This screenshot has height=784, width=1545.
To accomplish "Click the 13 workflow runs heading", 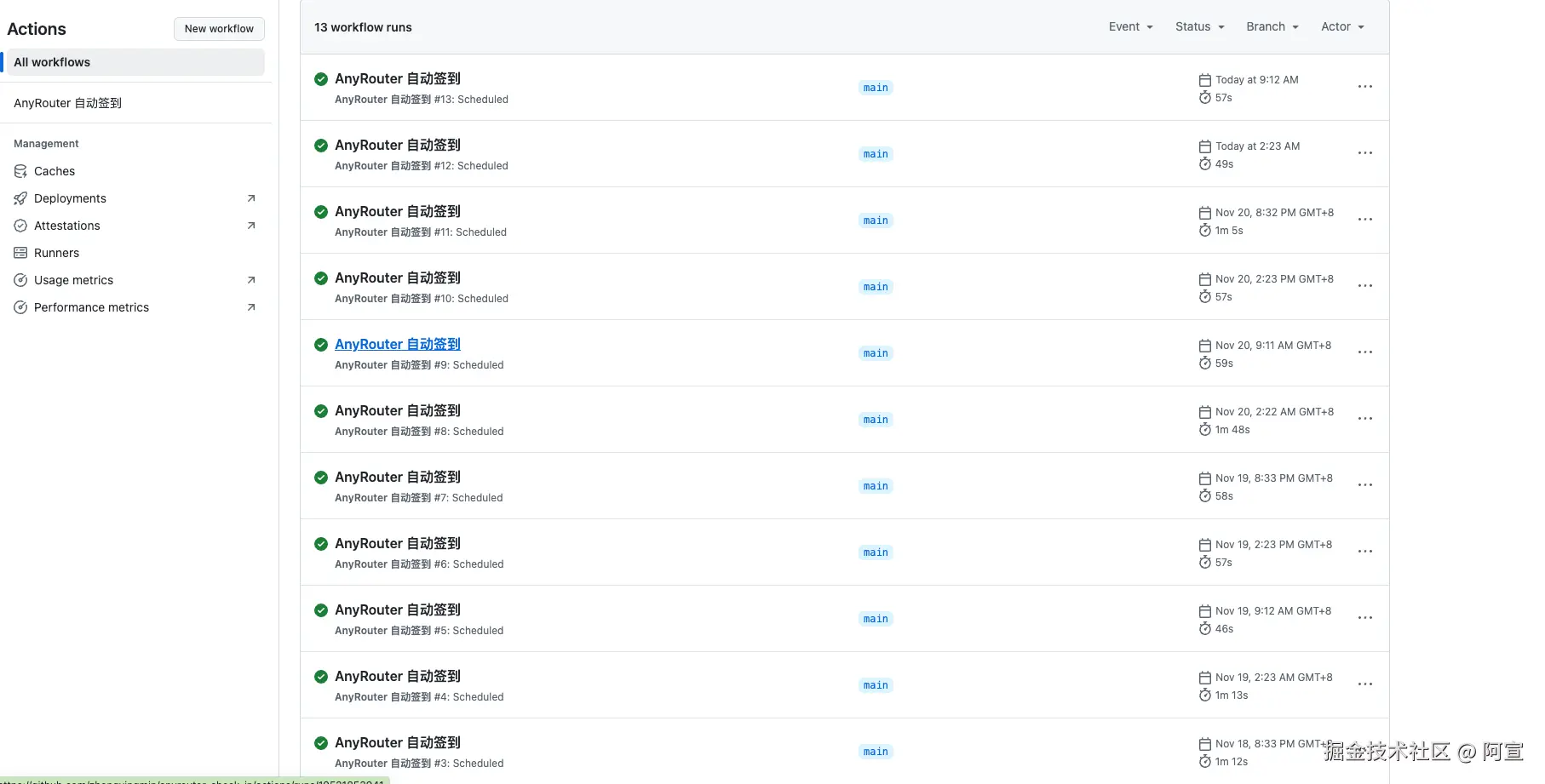I will pyautogui.click(x=363, y=27).
